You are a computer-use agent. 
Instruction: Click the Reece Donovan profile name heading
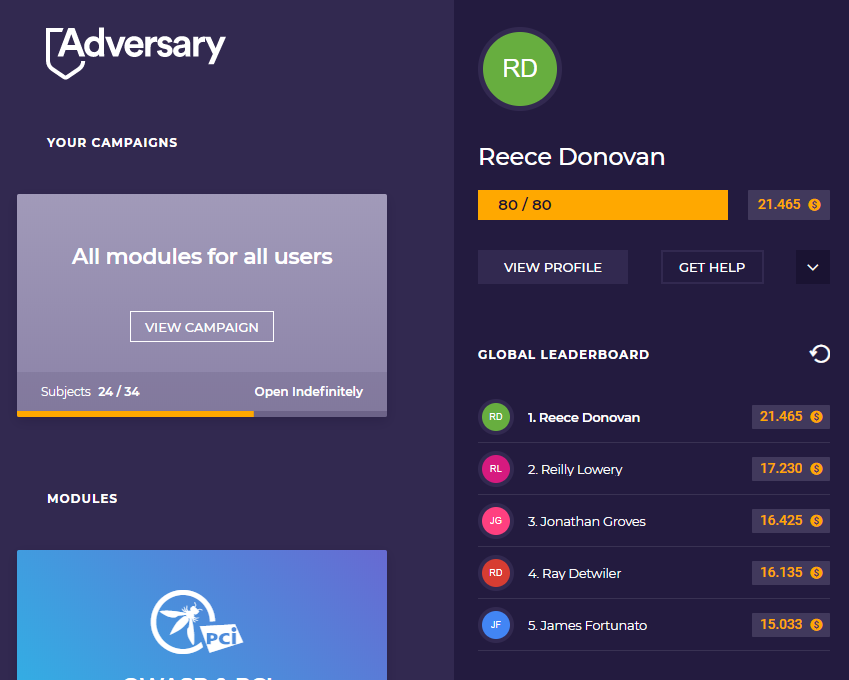click(x=572, y=157)
